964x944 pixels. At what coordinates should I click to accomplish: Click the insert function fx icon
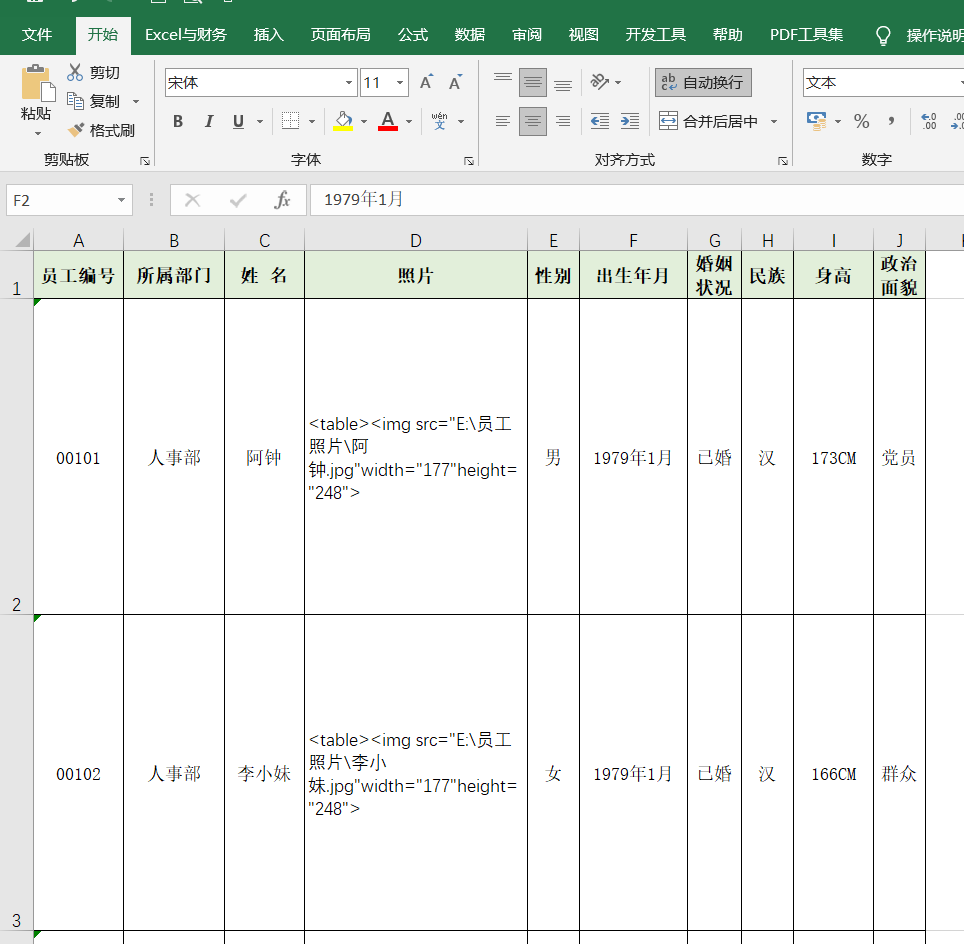(x=282, y=200)
